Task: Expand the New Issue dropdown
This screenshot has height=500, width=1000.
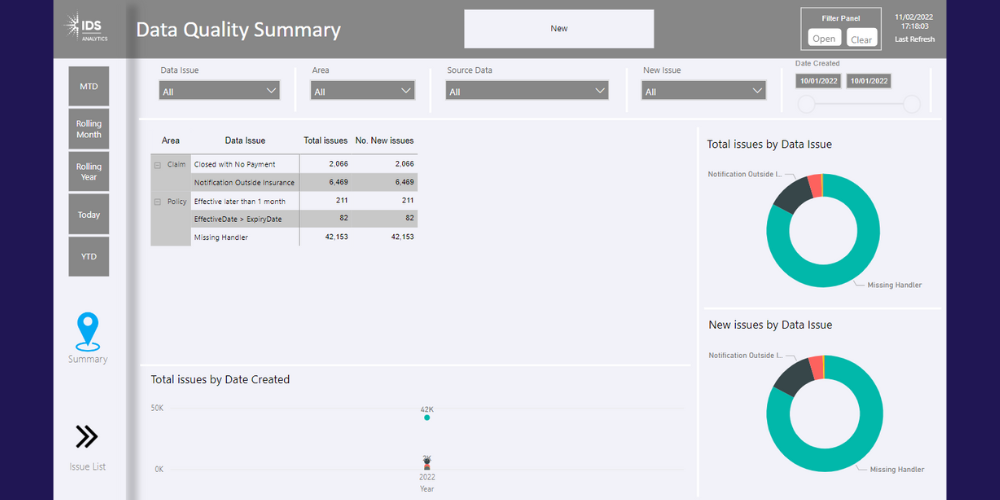Action: click(x=703, y=91)
